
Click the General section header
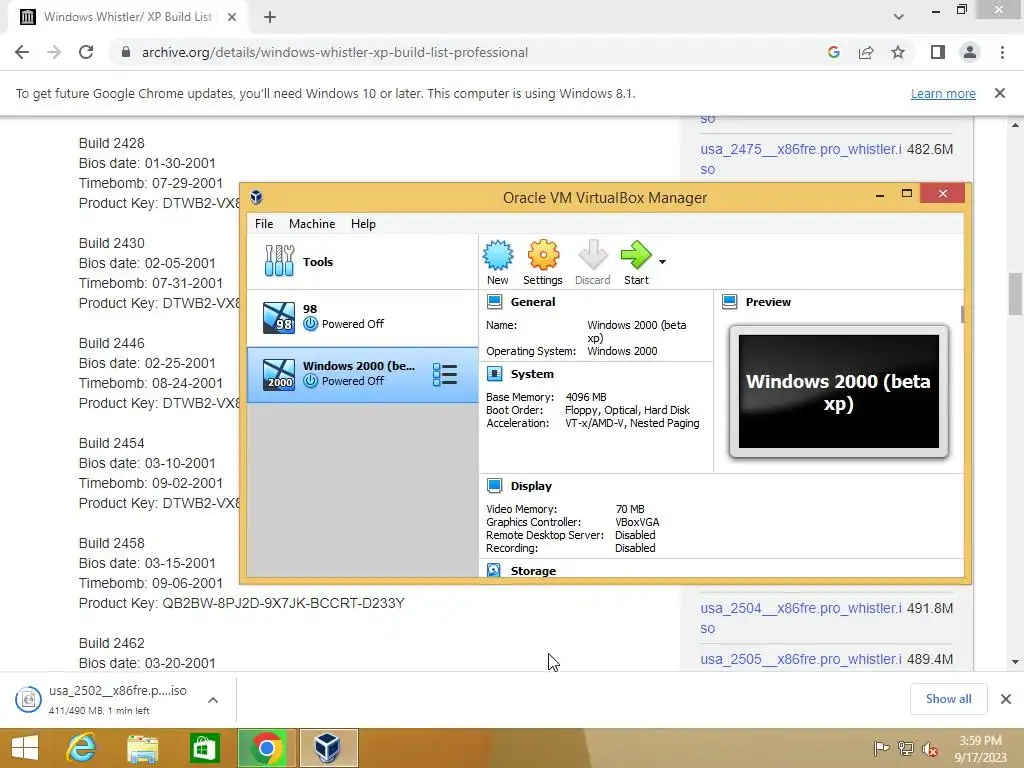point(533,302)
